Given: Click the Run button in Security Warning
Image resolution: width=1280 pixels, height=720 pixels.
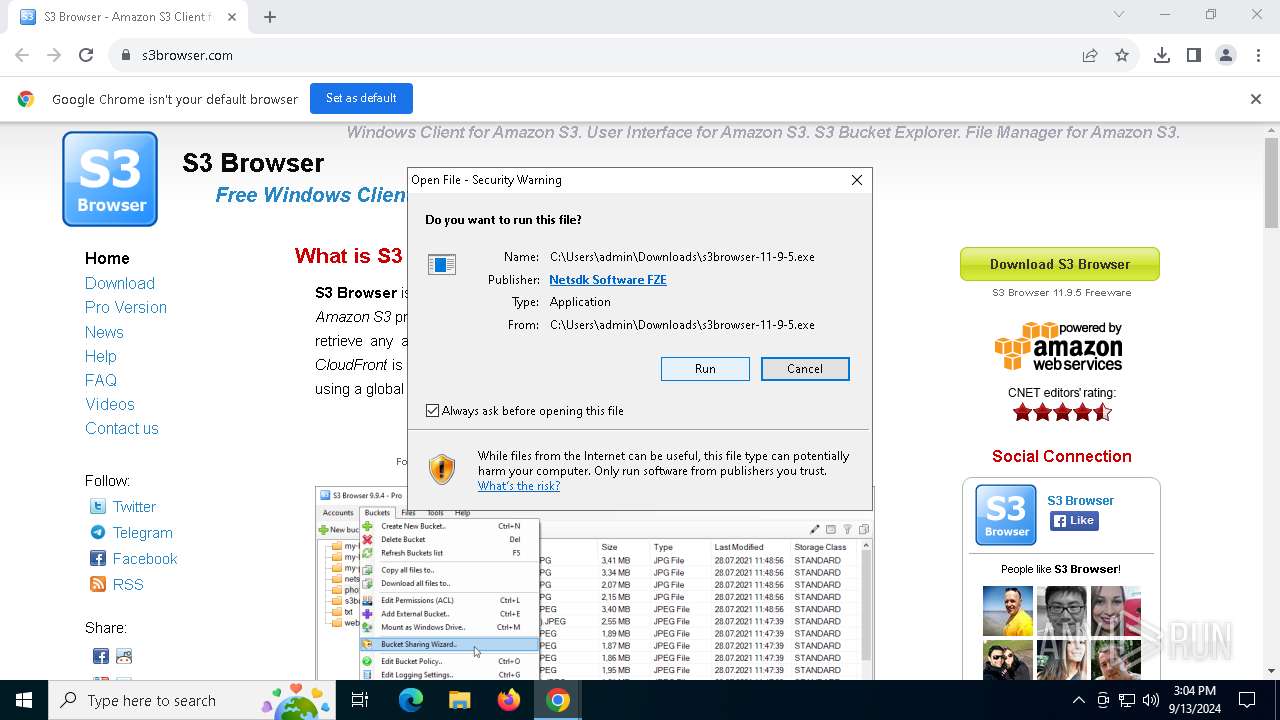Looking at the screenshot, I should [x=705, y=369].
